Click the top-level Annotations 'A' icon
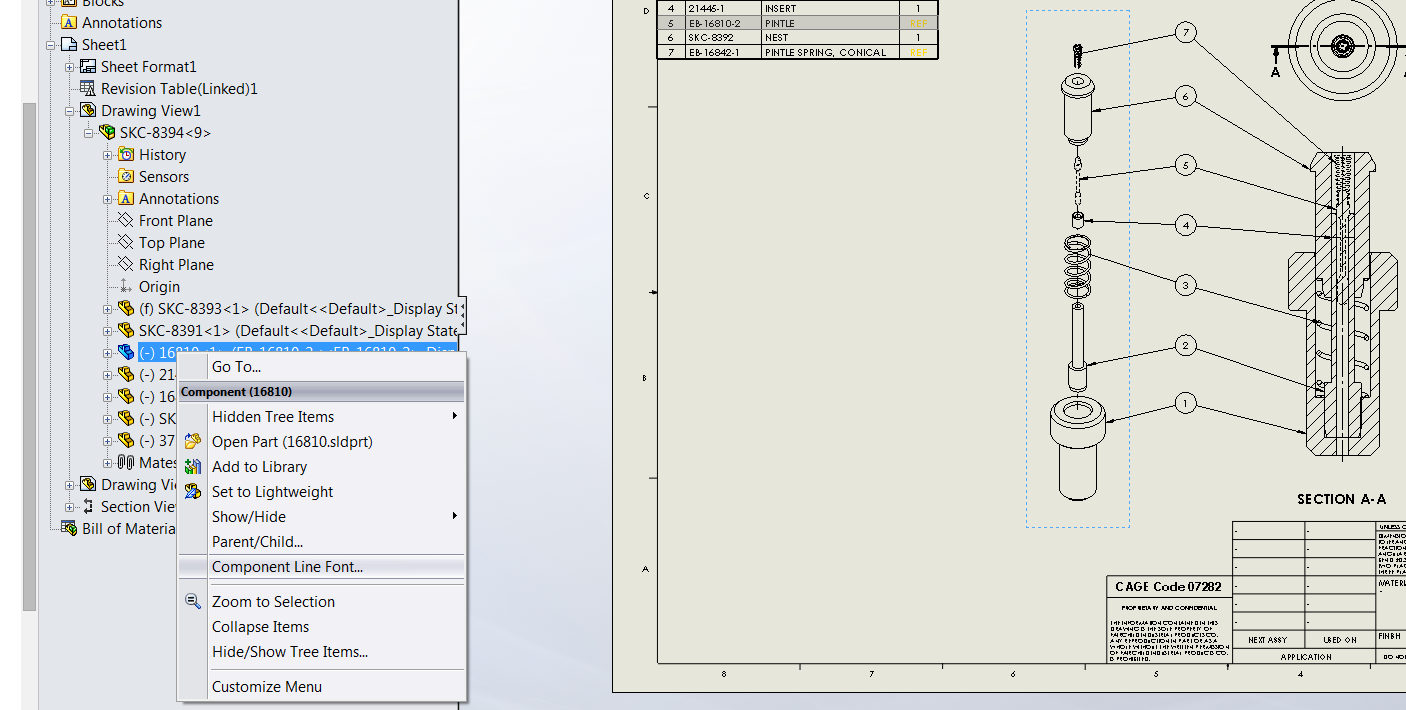 pos(69,22)
